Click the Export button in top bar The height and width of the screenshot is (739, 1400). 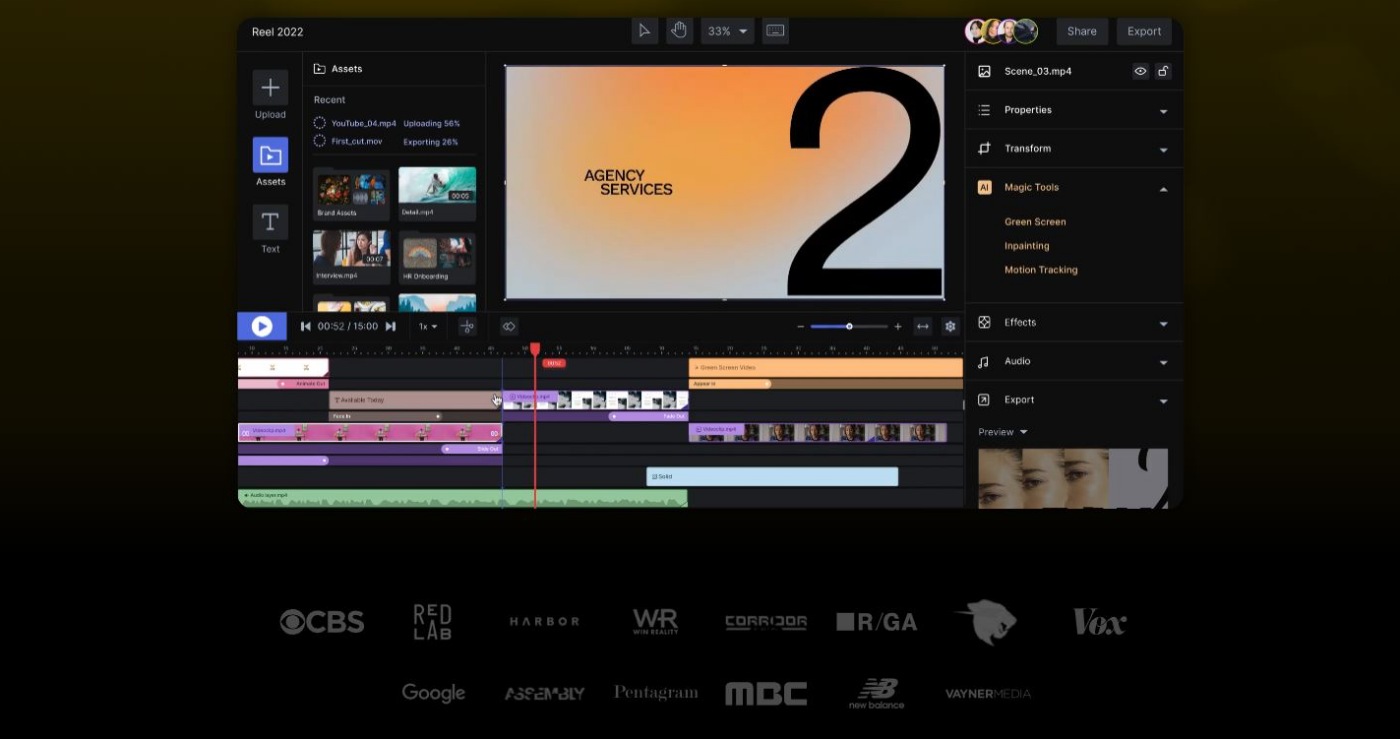click(x=1144, y=31)
